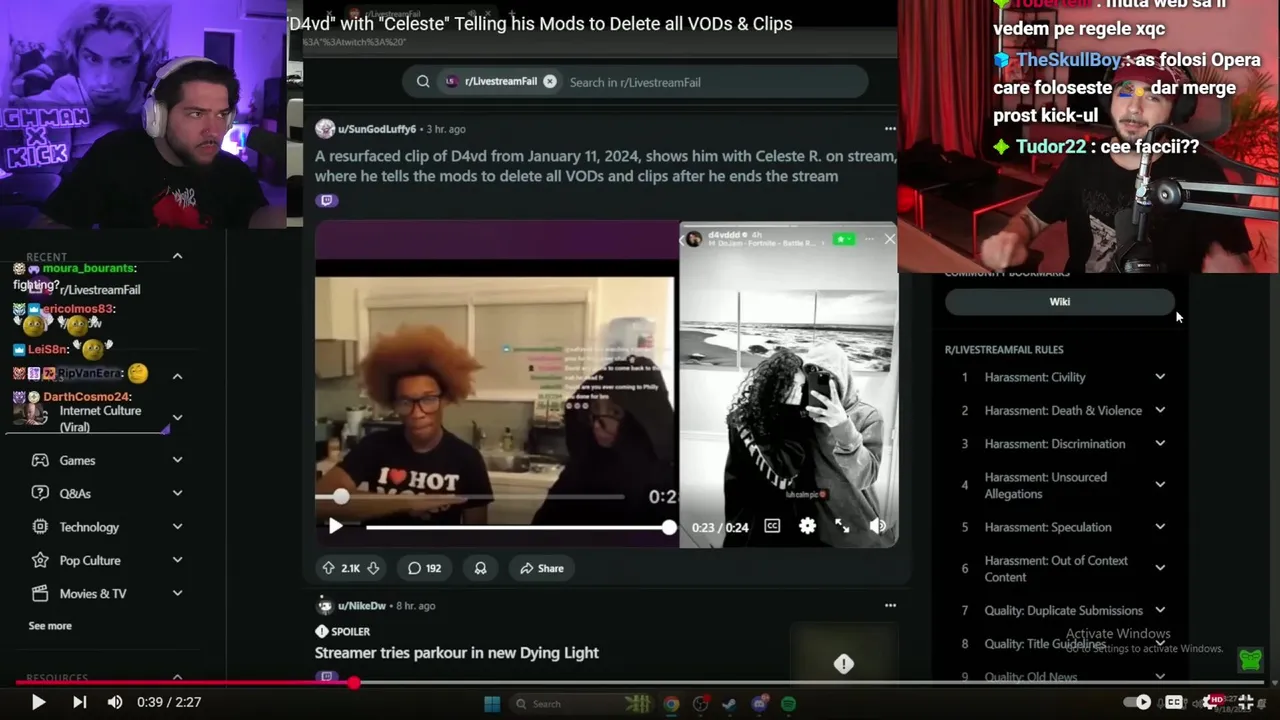
Task: Expand the Movies & TV topic chevron
Action: pos(177,593)
